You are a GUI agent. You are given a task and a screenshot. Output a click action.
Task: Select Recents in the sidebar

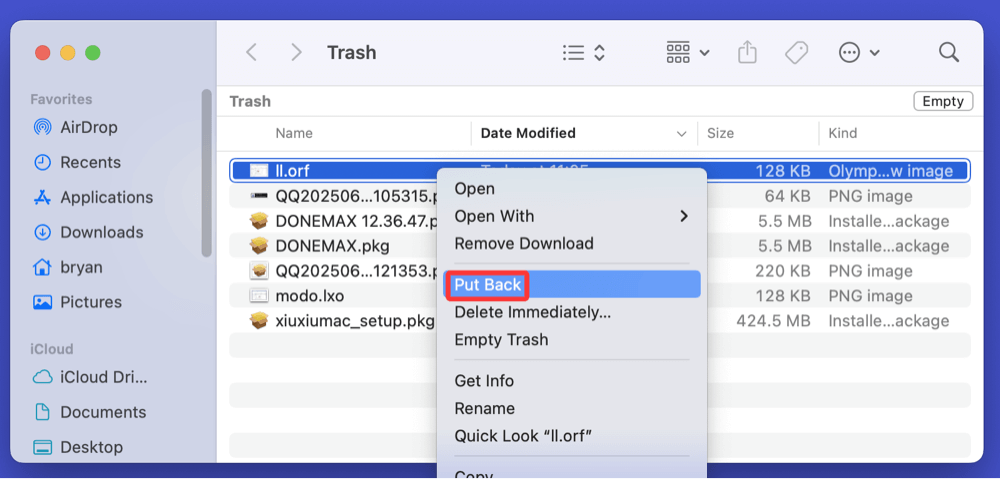tap(77, 163)
